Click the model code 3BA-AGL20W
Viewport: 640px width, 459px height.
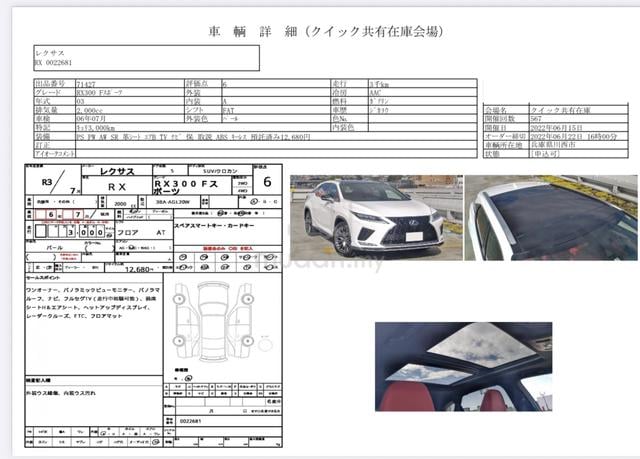click(x=173, y=202)
